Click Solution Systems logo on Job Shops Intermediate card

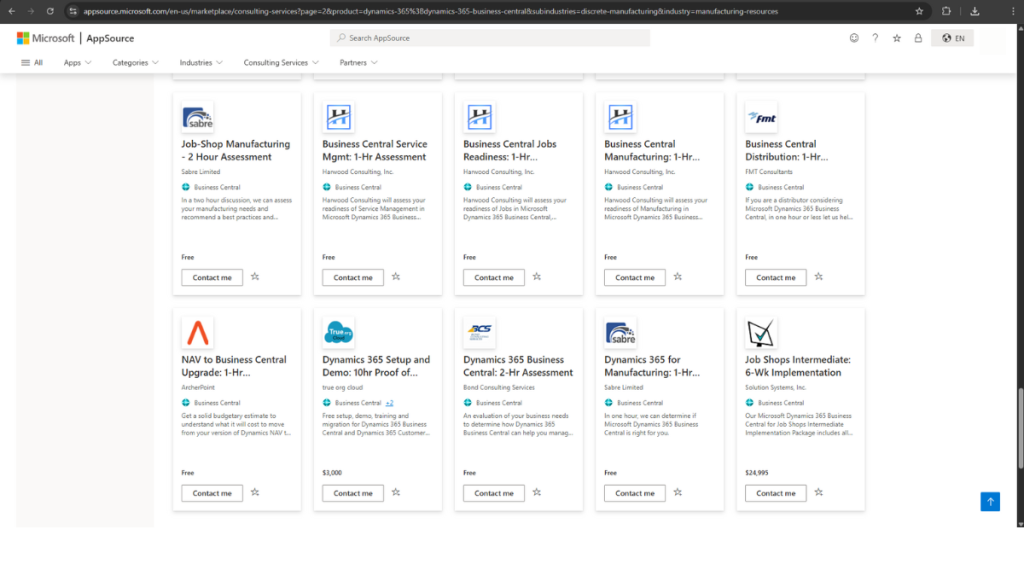click(x=761, y=333)
